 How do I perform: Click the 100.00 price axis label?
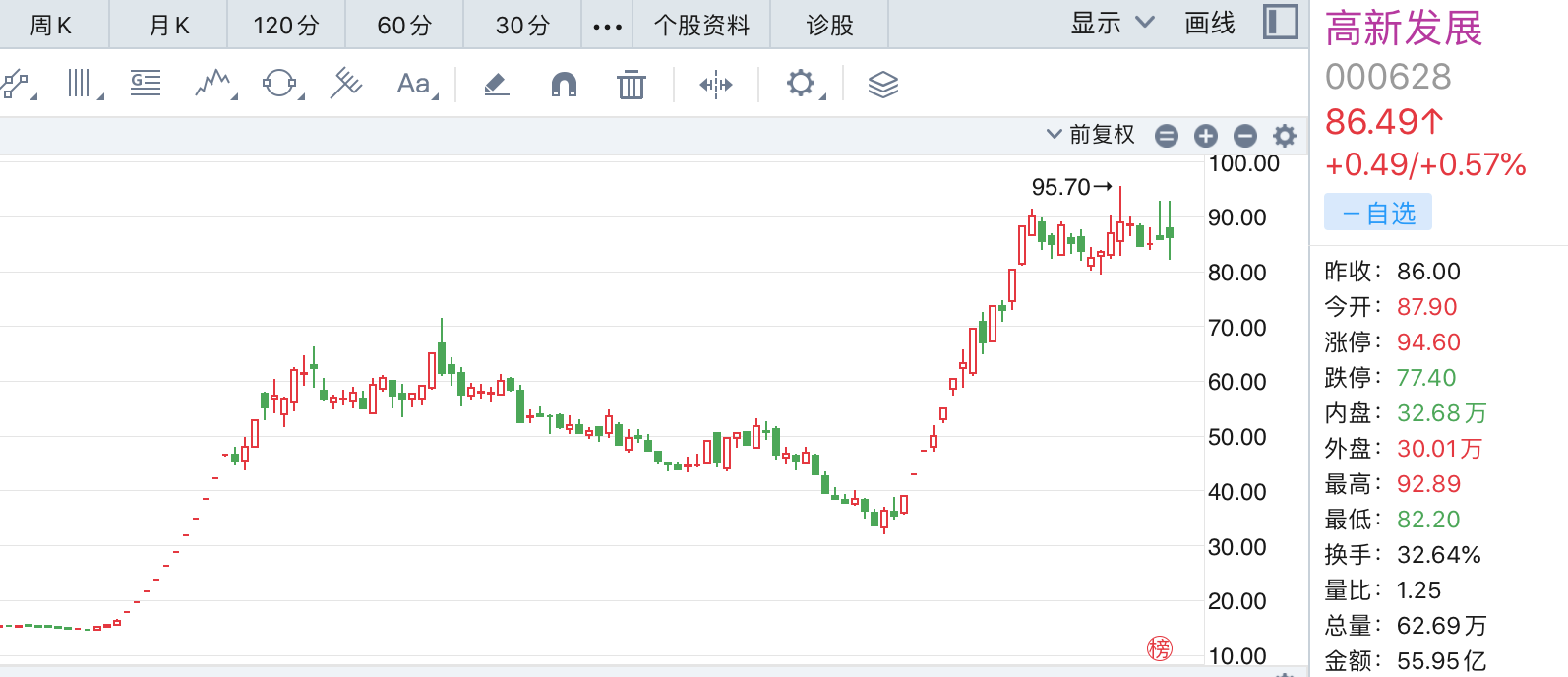coord(1243,164)
